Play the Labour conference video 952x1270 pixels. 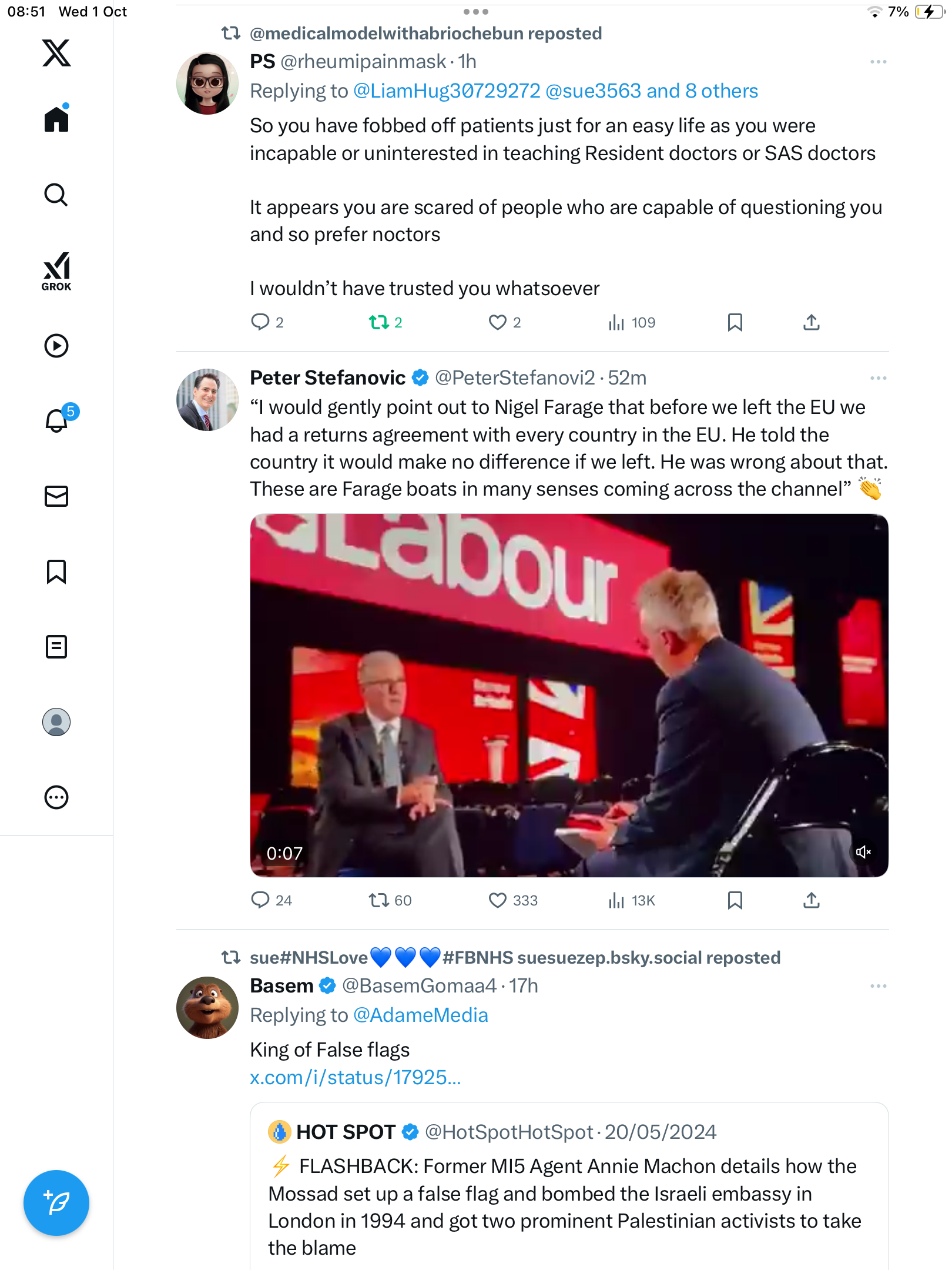569,695
